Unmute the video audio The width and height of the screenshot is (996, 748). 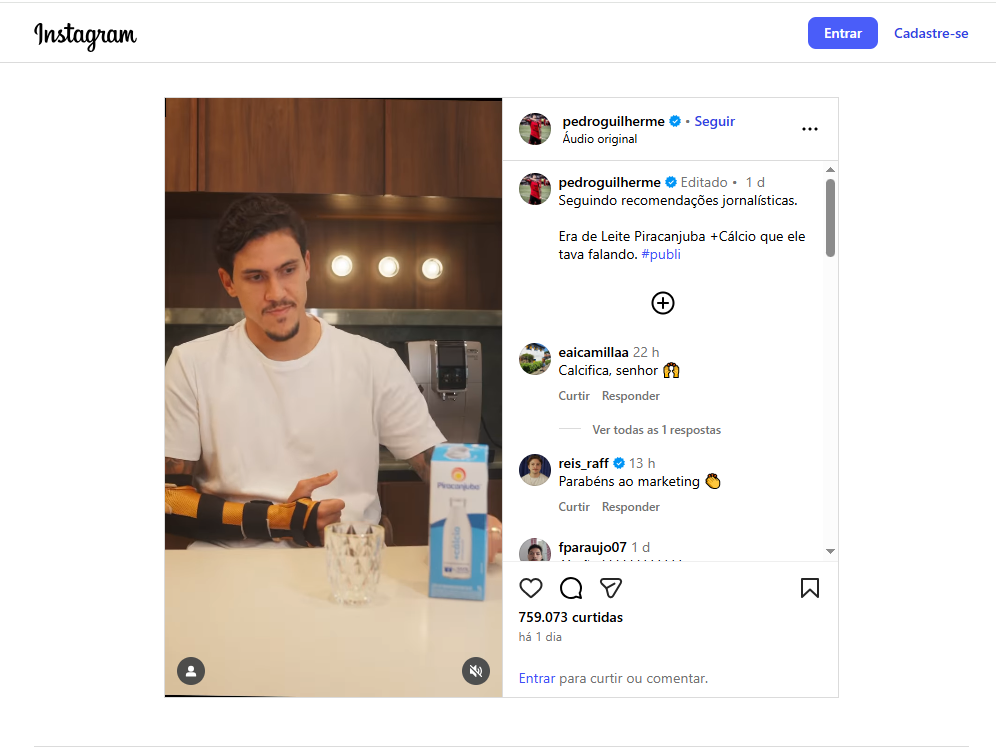pyautogui.click(x=476, y=670)
